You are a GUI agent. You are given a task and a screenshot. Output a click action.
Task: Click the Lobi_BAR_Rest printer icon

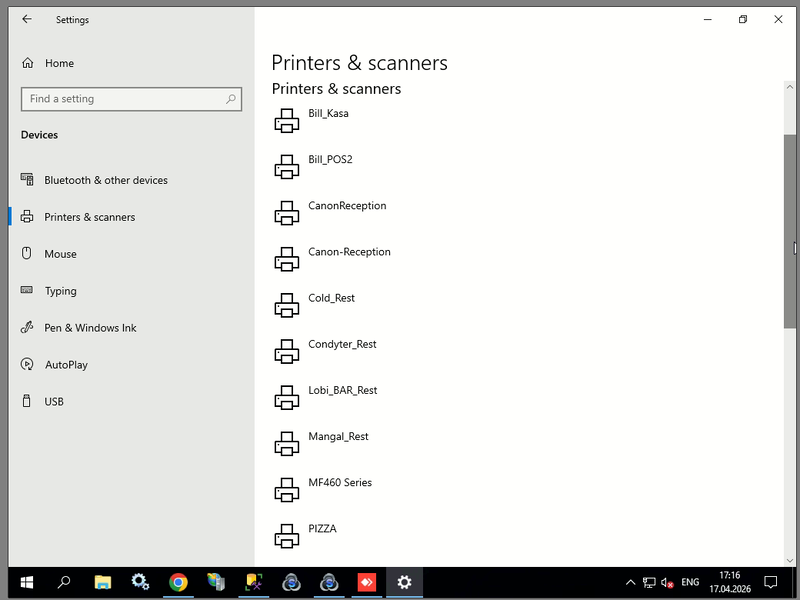[287, 397]
